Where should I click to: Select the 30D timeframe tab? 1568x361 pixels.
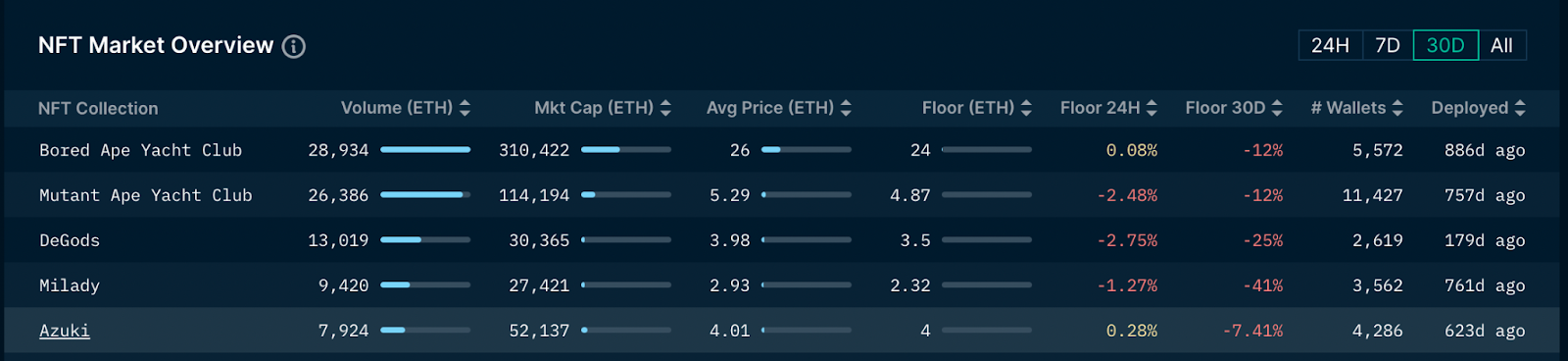point(1445,45)
